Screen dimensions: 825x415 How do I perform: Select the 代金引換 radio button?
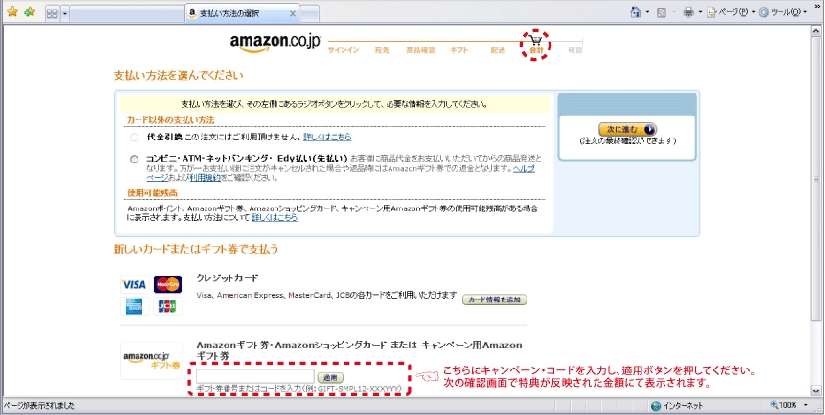coord(134,137)
